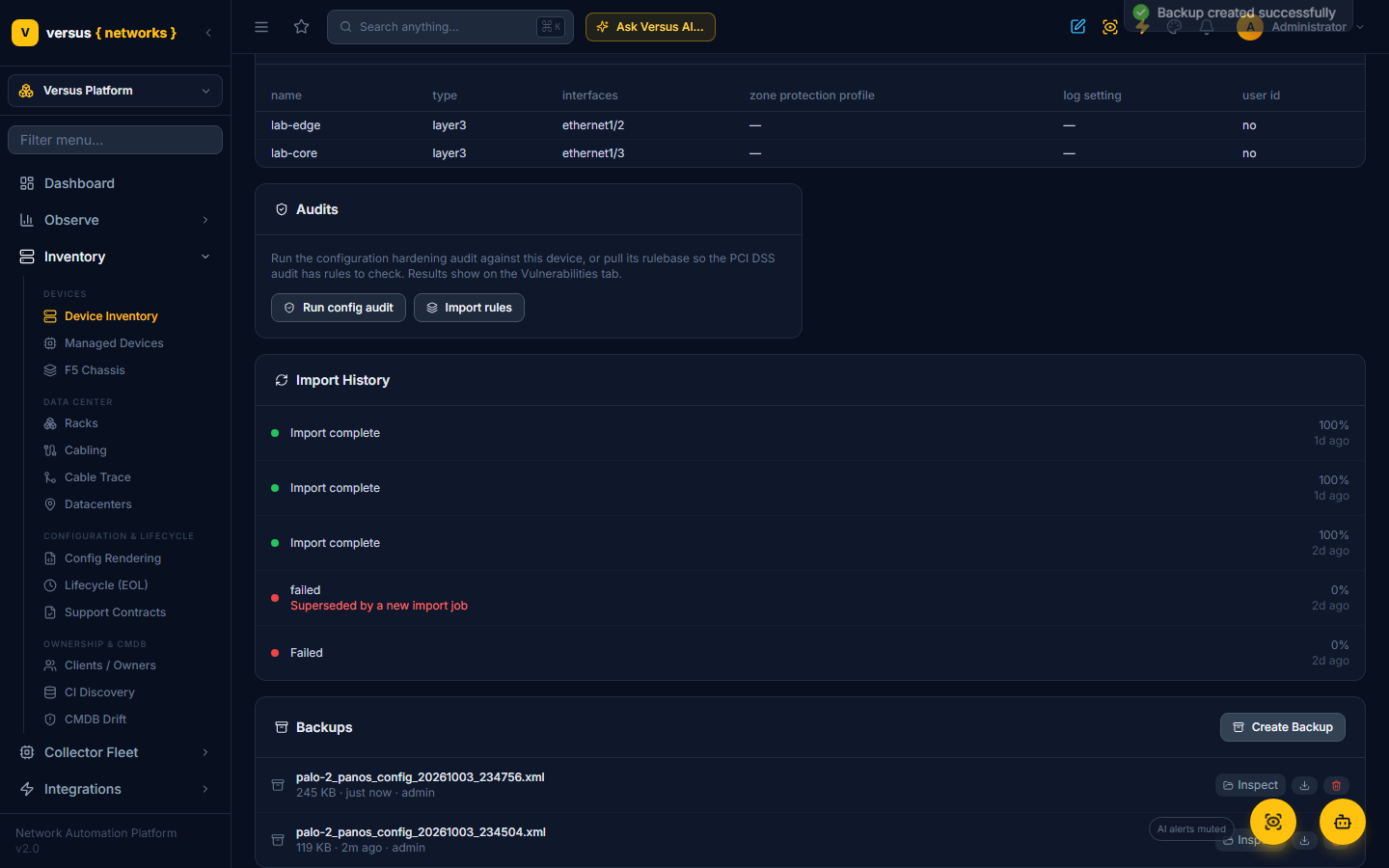This screenshot has width=1389, height=868.
Task: Click the Ask Versus AI button
Action: [650, 27]
